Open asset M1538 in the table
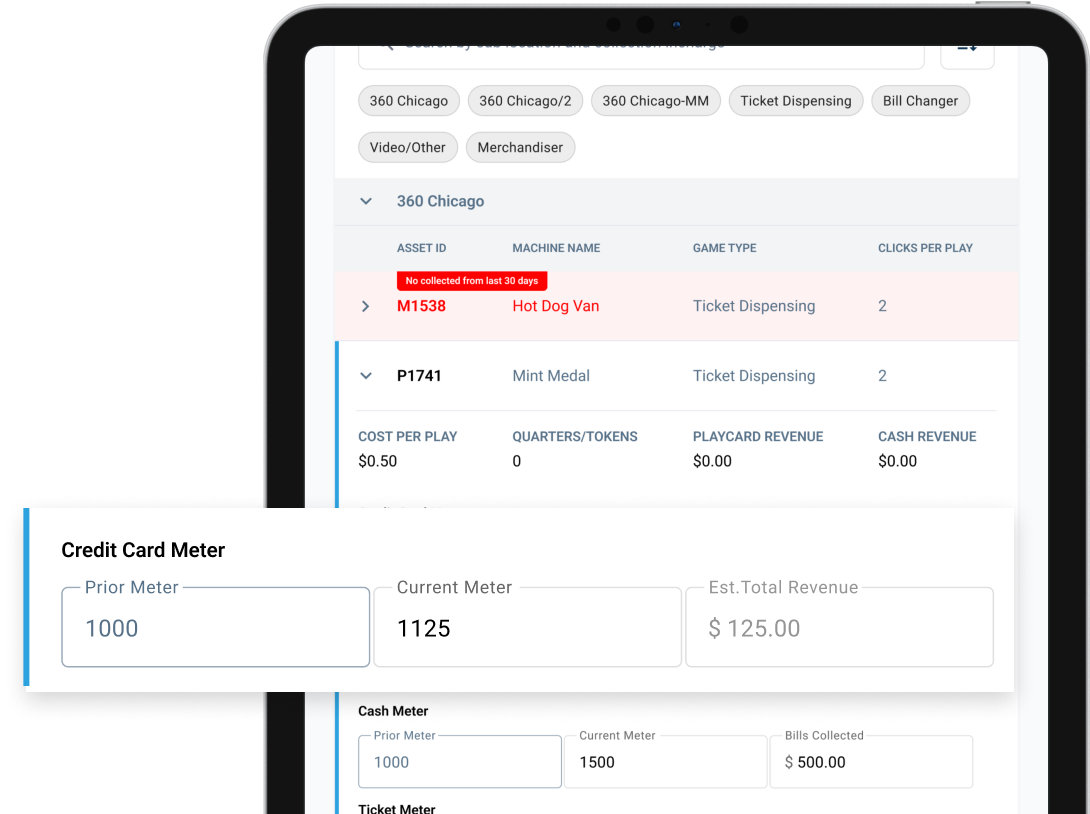The height and width of the screenshot is (814, 1090). pos(421,306)
